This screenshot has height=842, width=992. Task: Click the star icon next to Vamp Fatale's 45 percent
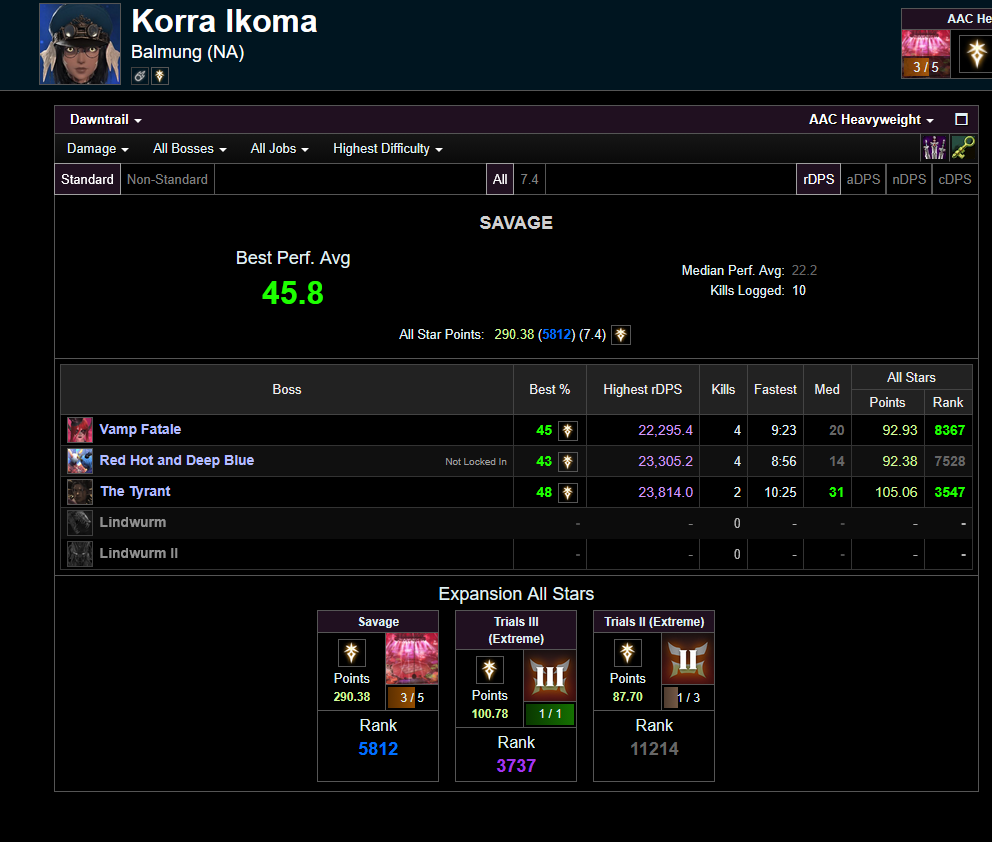point(567,431)
